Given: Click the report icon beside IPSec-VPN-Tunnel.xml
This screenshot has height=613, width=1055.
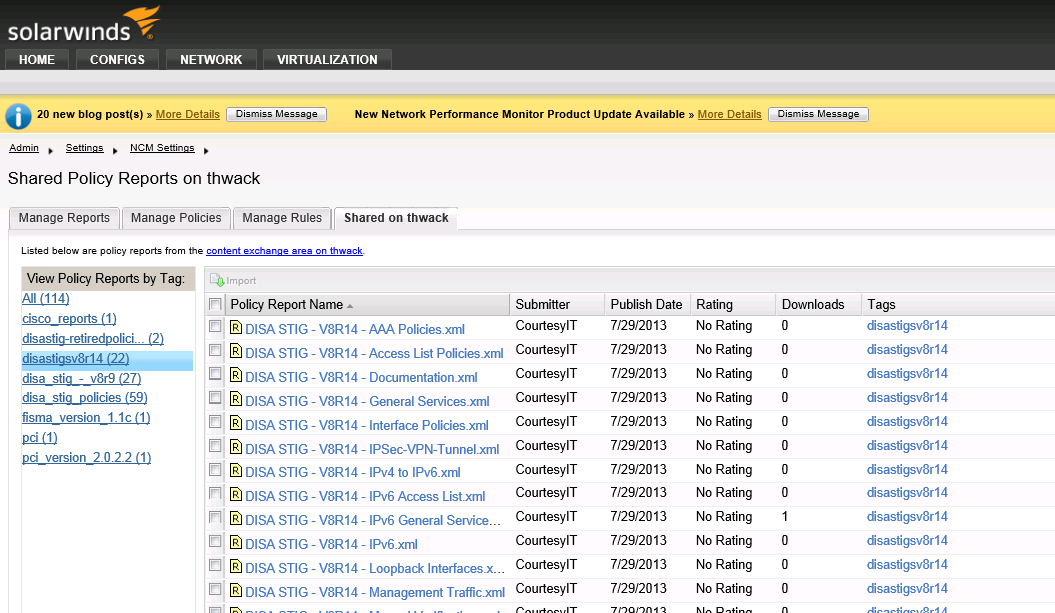Looking at the screenshot, I should click(x=236, y=448).
